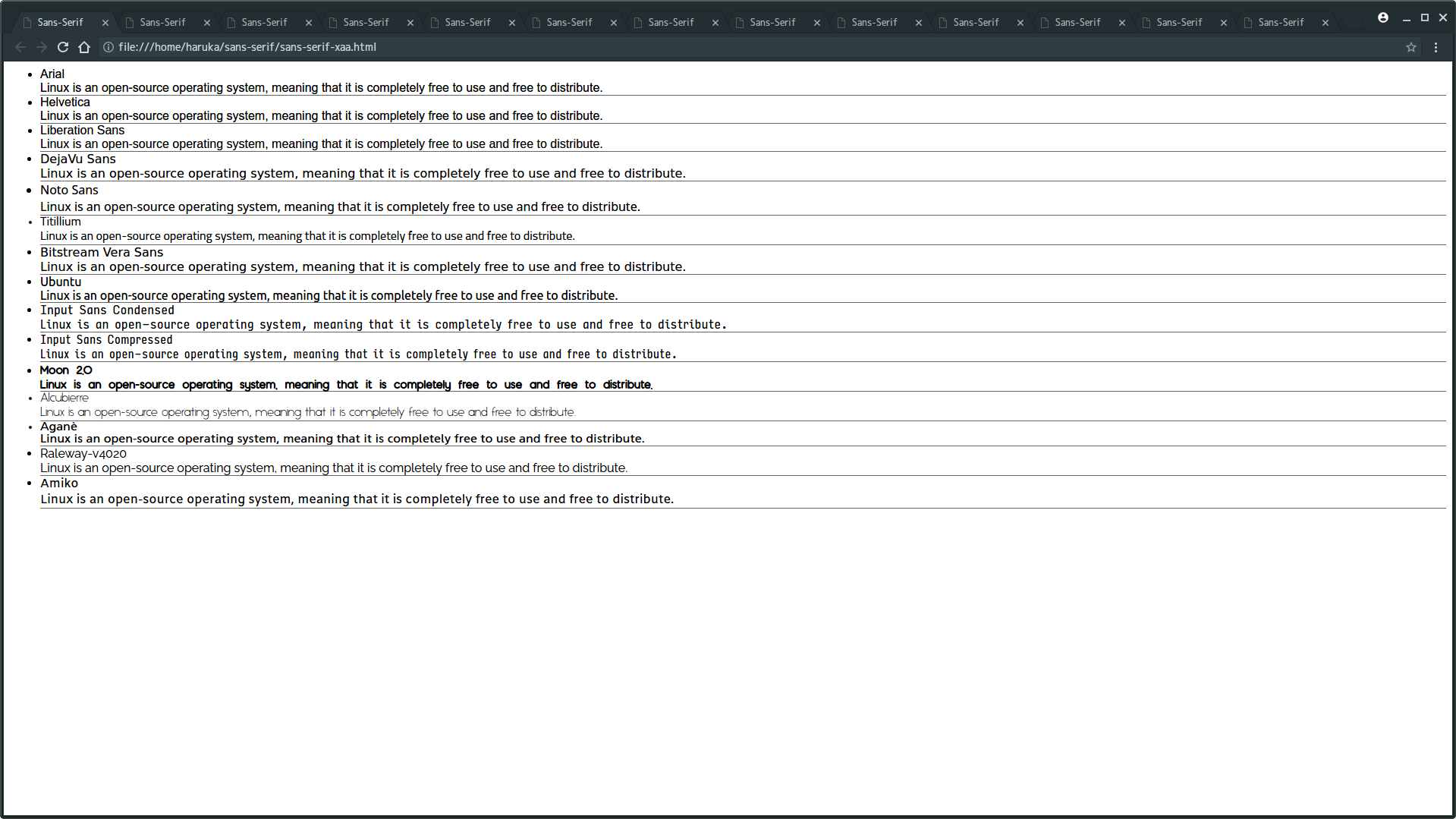Screen dimensions: 1456x819
Task: Close the browser window
Action: pos(1443,17)
